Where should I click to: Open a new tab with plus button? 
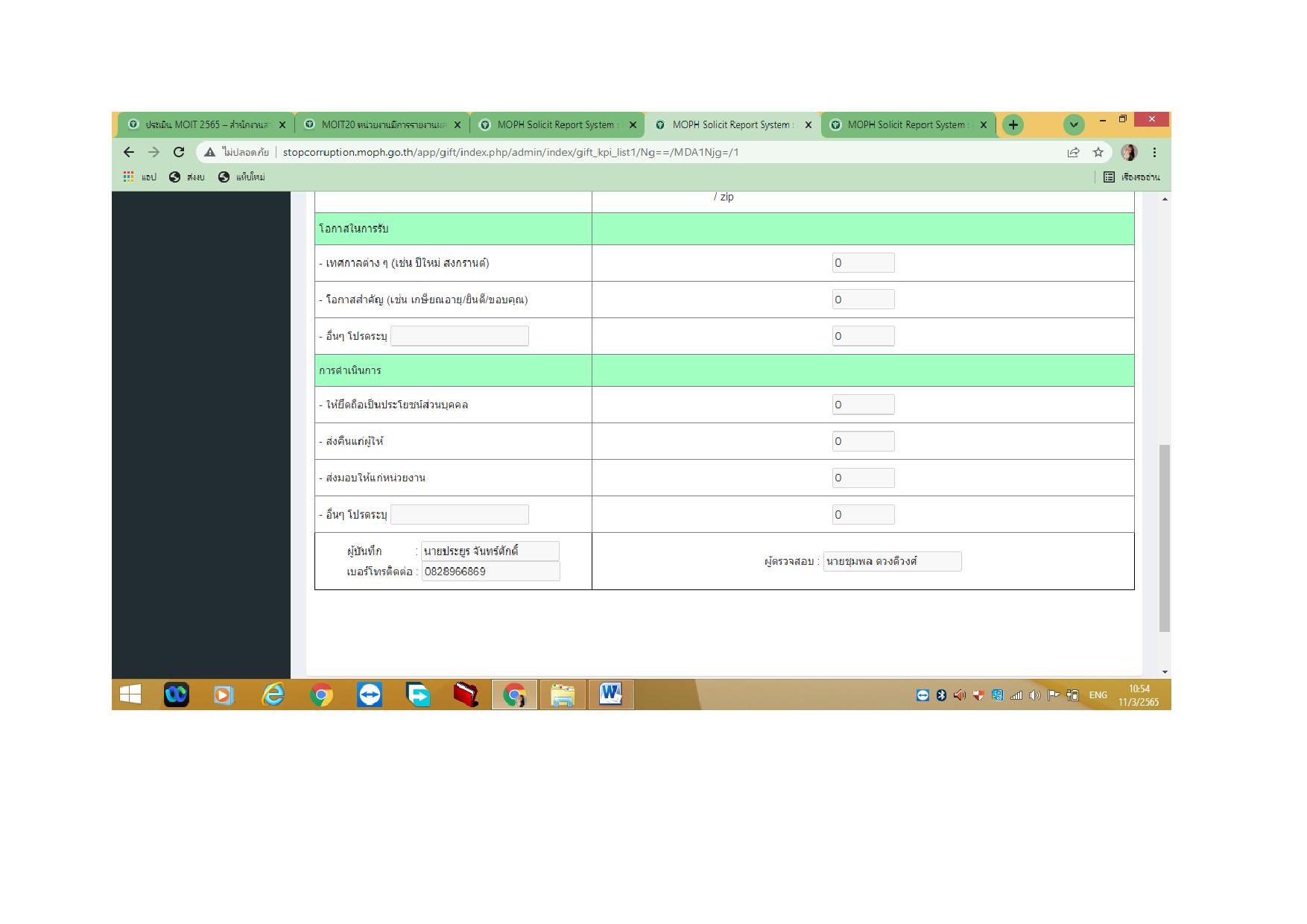(1013, 124)
